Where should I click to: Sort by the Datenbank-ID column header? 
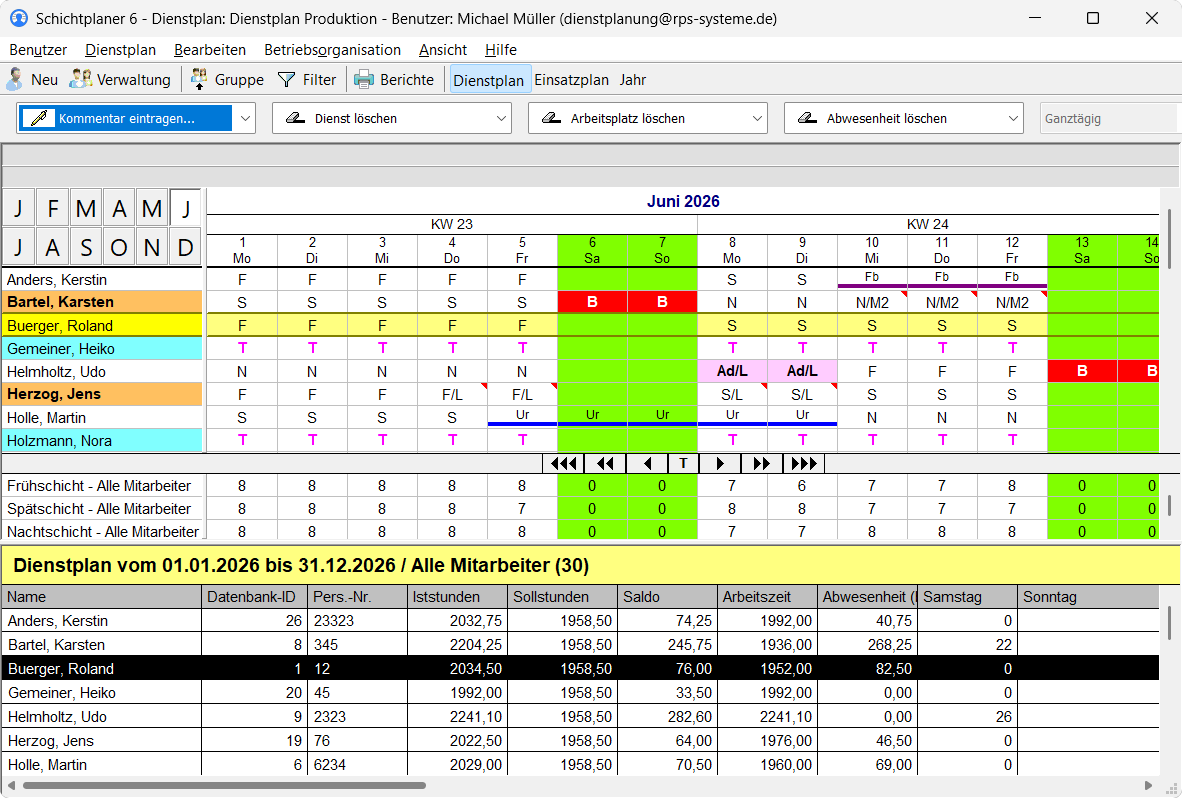[255, 597]
